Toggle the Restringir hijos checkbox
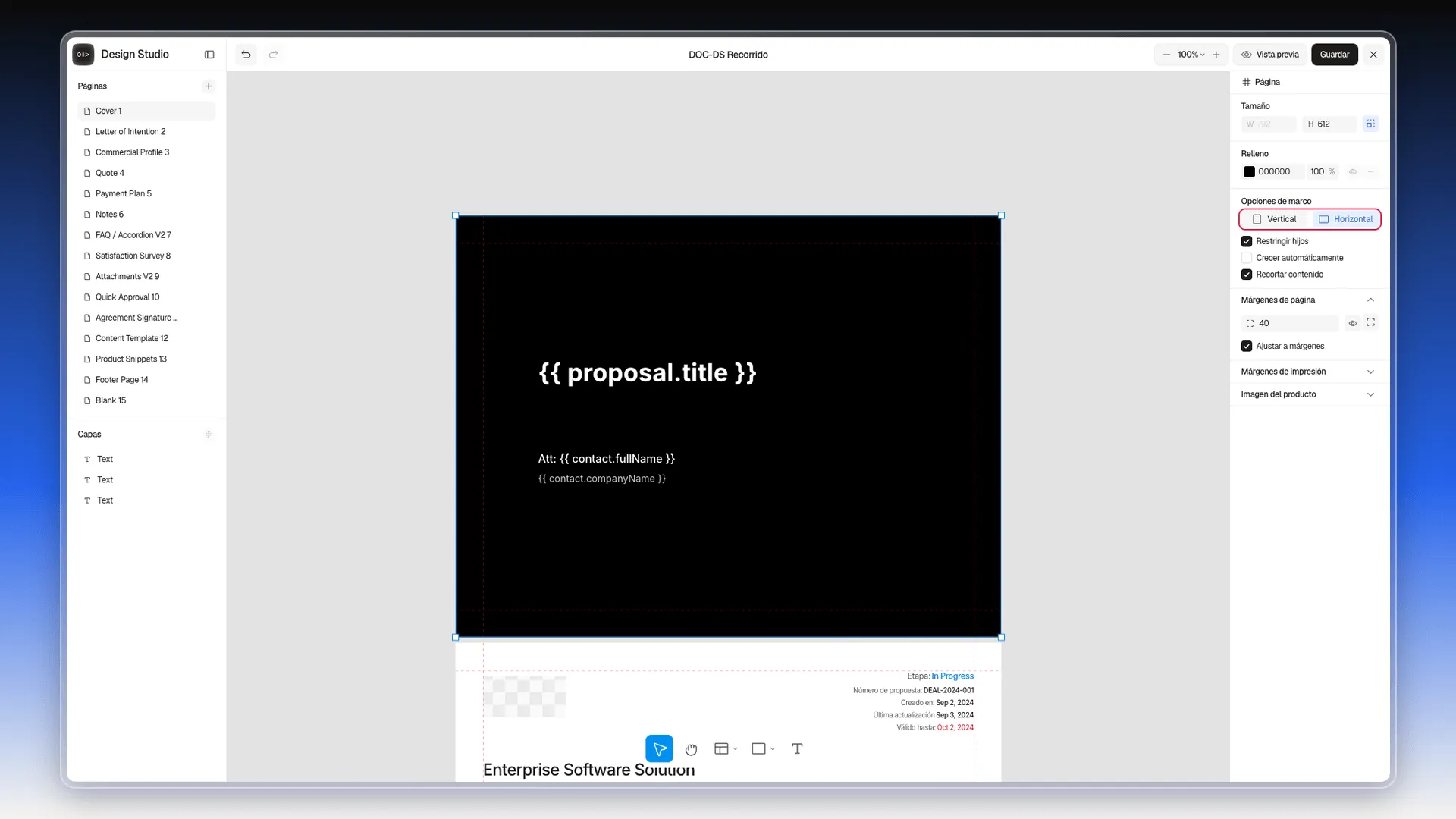 coord(1247,241)
